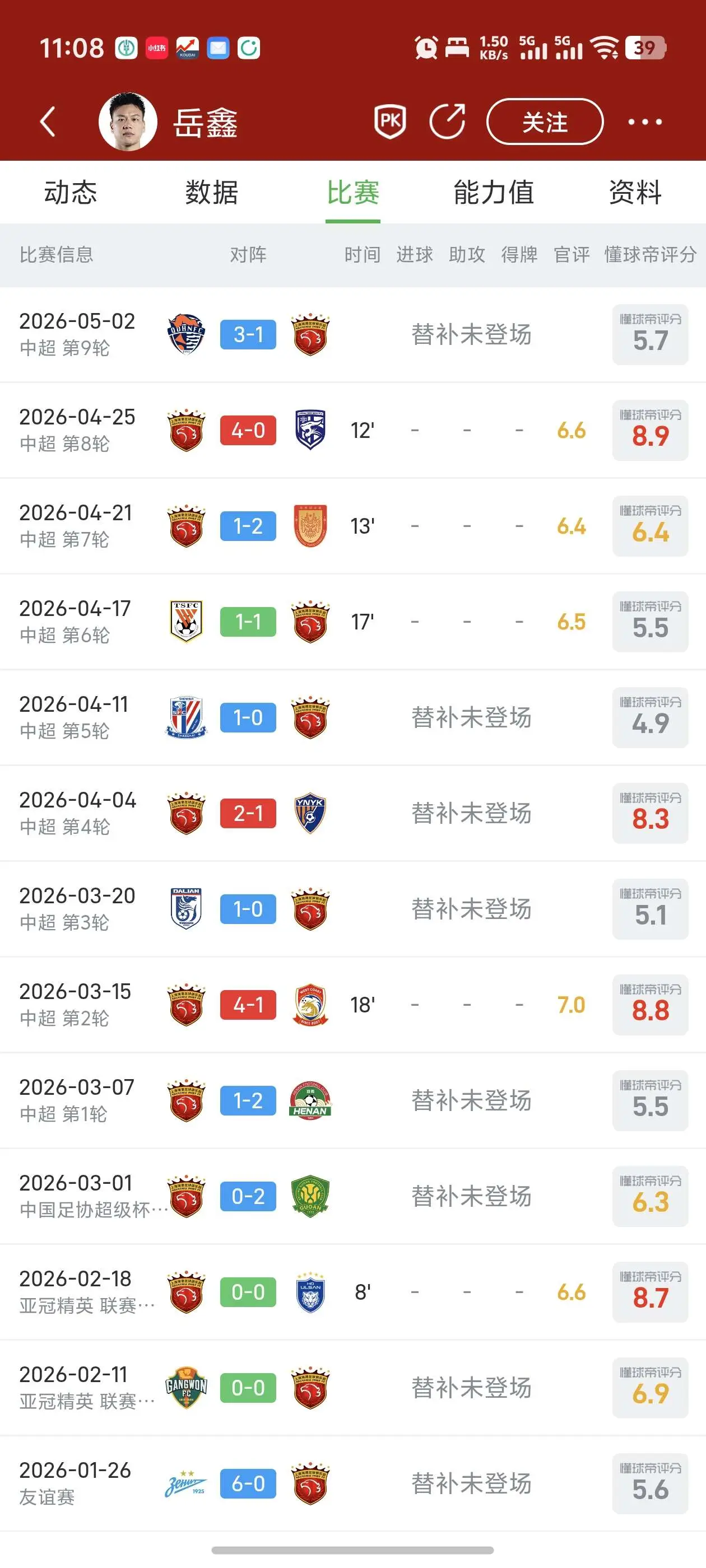
Task: Open 岳鑫's profile avatar photo
Action: click(x=128, y=122)
